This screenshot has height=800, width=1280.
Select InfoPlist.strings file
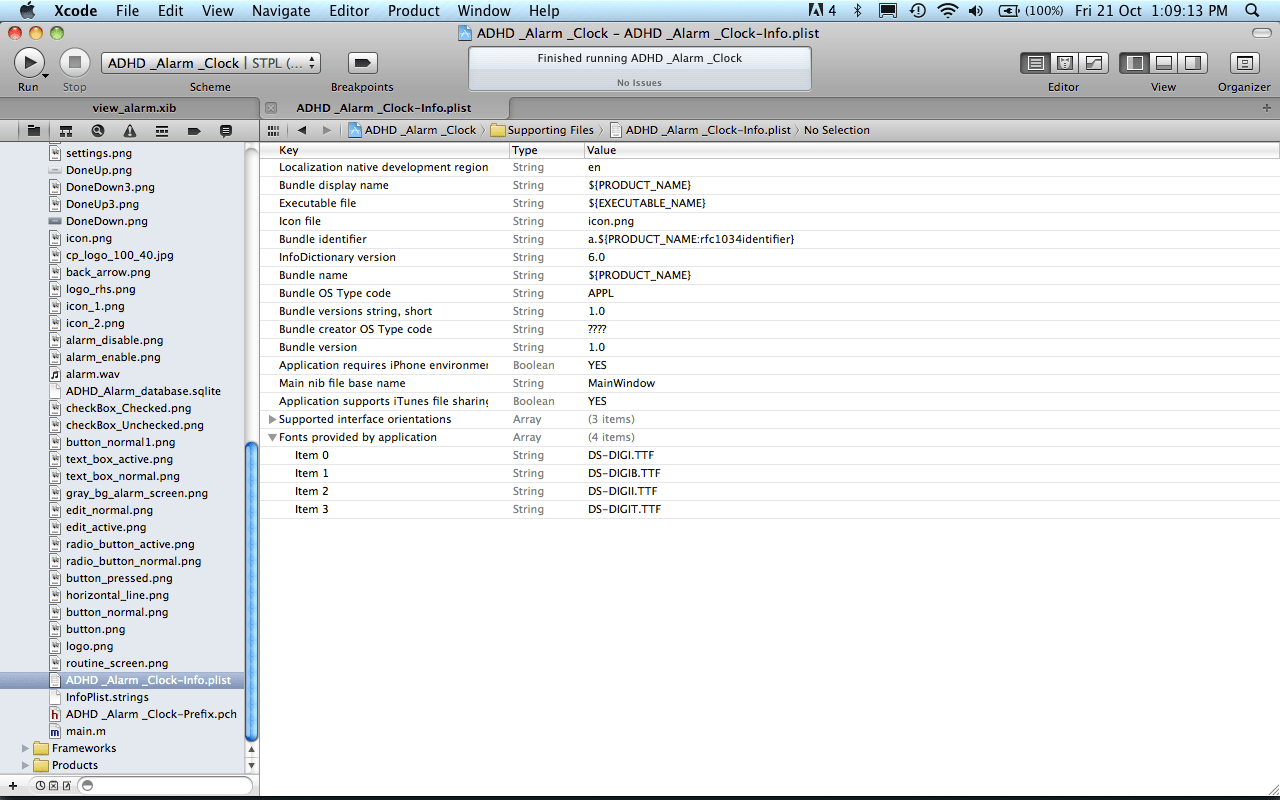click(107, 697)
